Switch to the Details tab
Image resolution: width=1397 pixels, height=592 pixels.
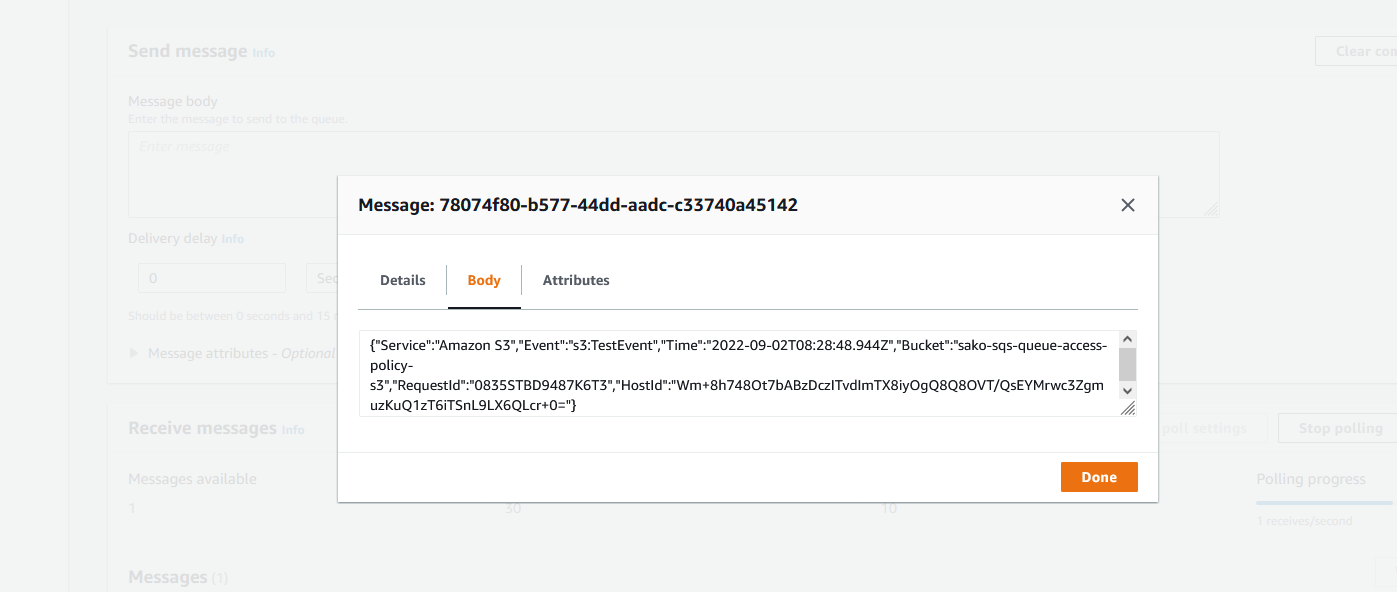coord(403,280)
